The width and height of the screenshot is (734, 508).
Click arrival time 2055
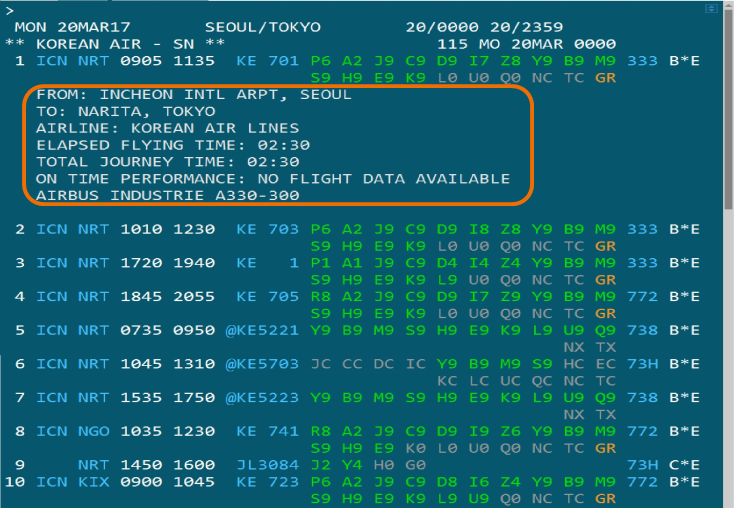(194, 297)
